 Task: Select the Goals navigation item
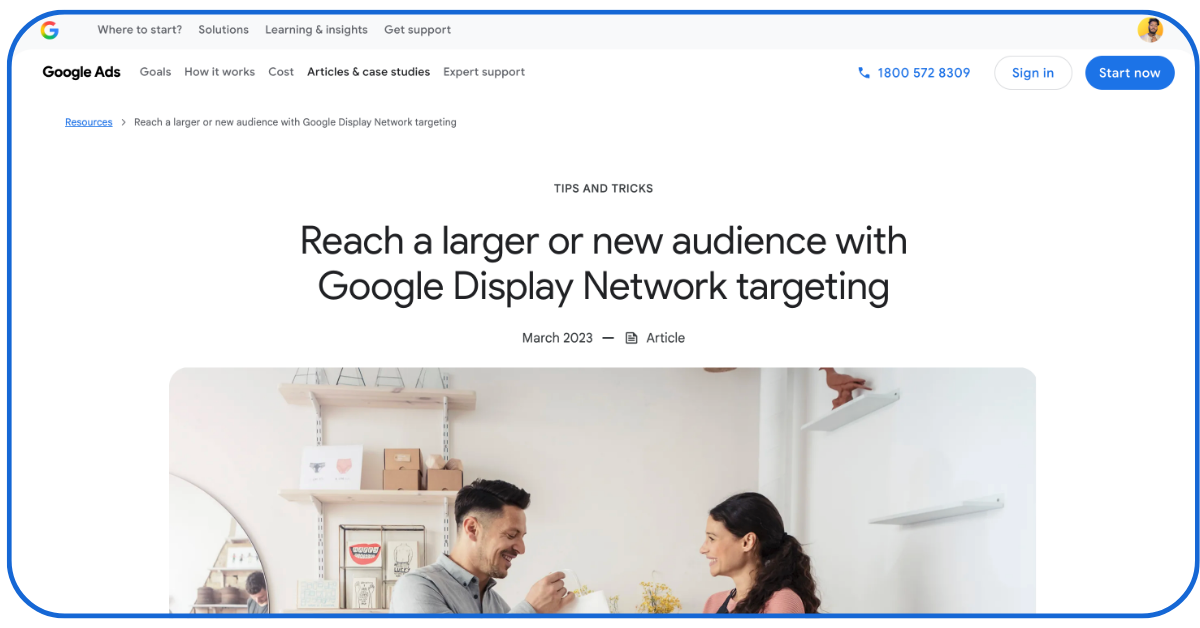tap(155, 72)
